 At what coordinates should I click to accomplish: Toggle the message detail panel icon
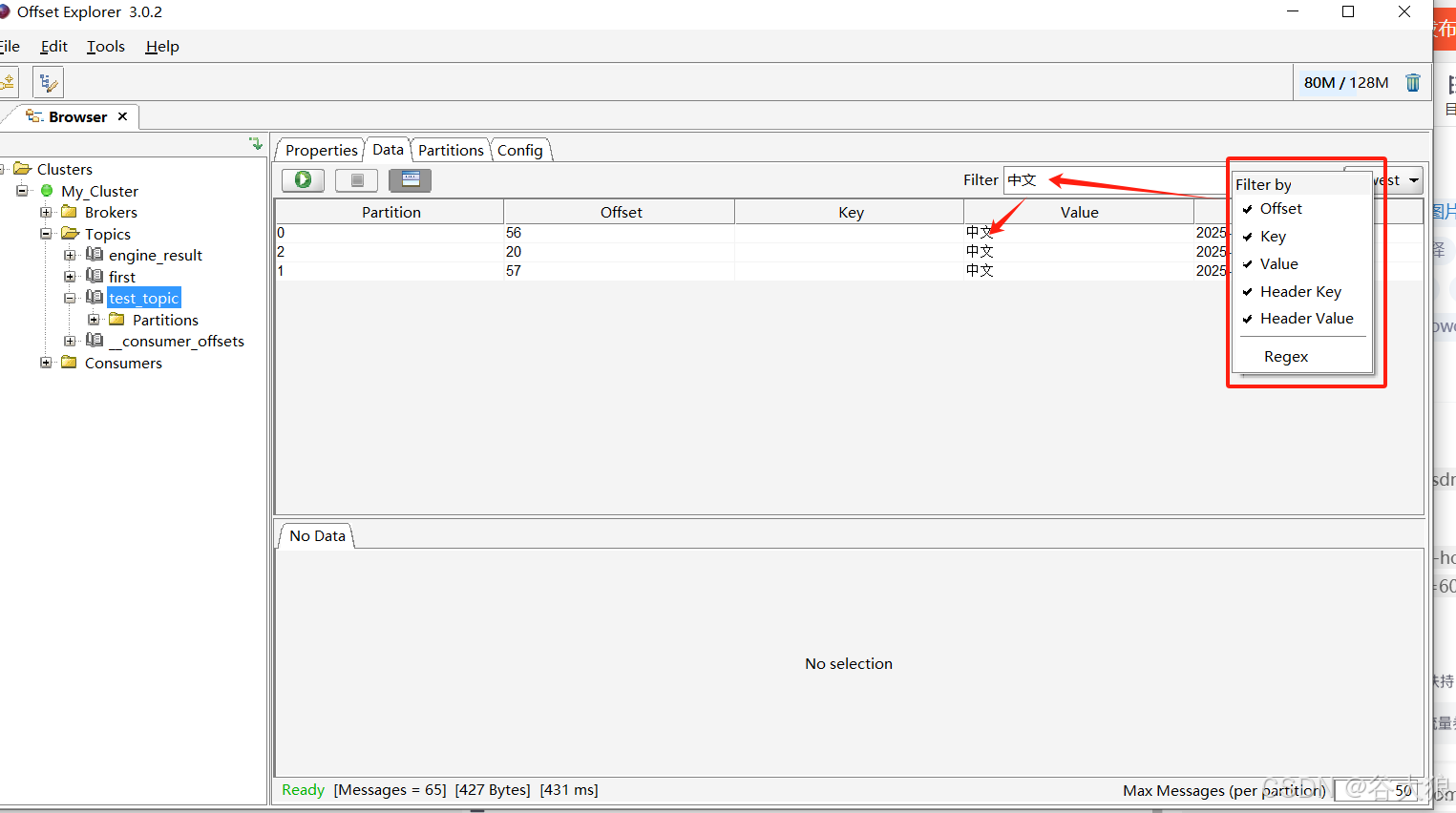(411, 179)
